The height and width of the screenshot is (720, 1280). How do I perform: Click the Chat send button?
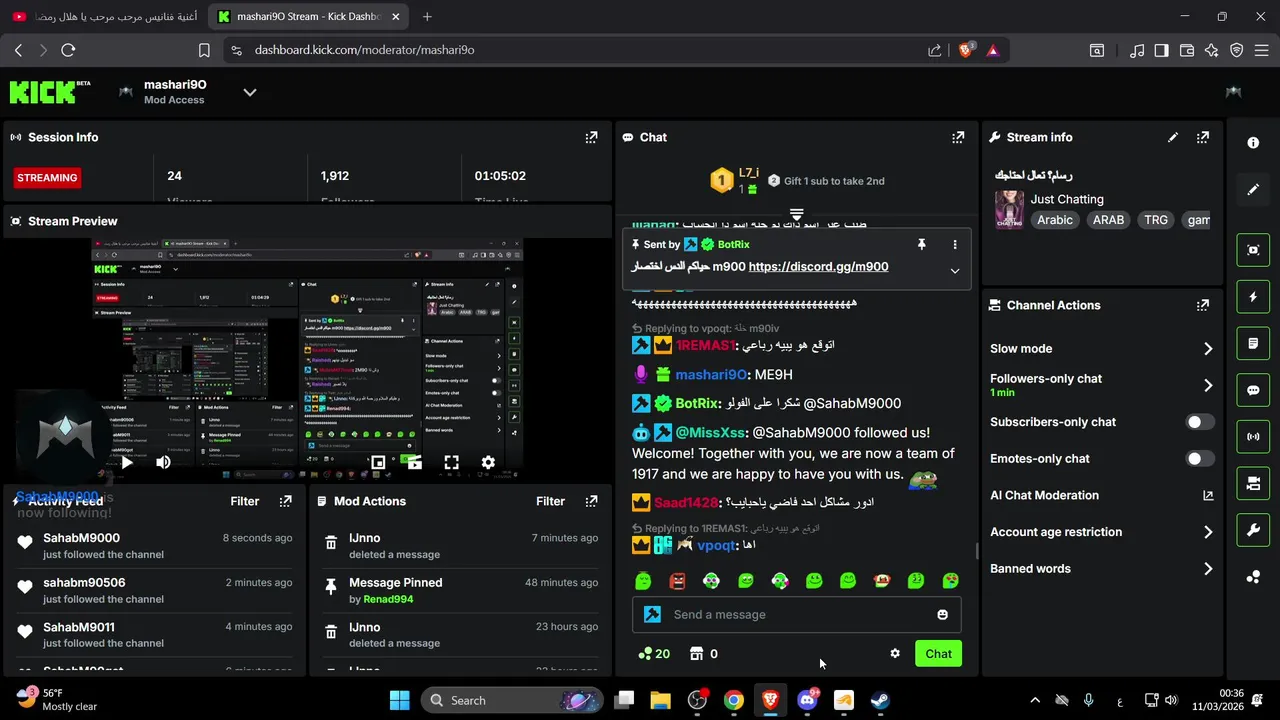coord(938,653)
